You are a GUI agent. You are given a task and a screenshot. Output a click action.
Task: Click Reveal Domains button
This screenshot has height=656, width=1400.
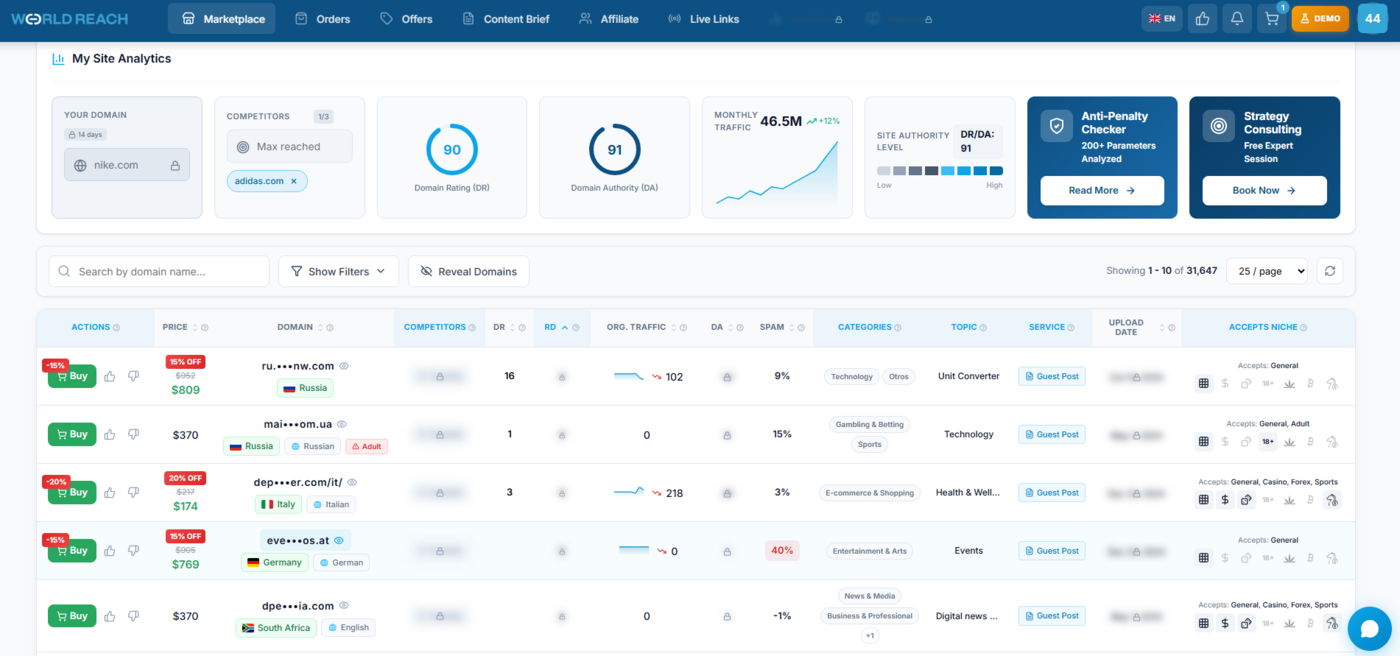[x=468, y=271]
